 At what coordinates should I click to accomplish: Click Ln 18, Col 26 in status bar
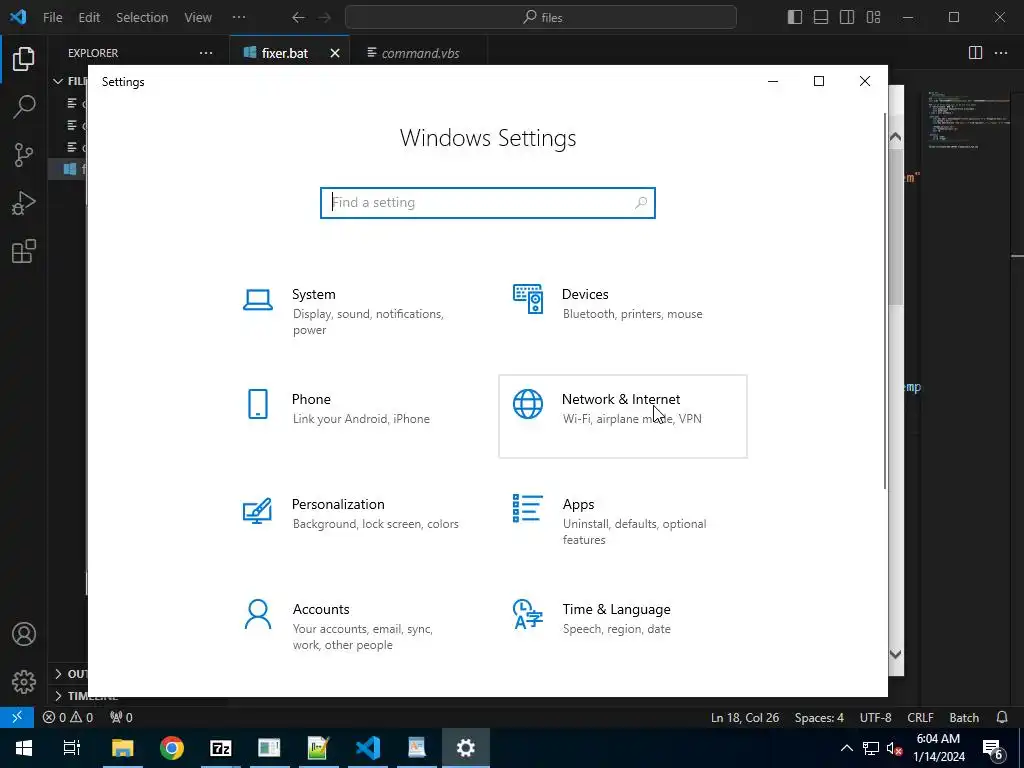click(744, 717)
